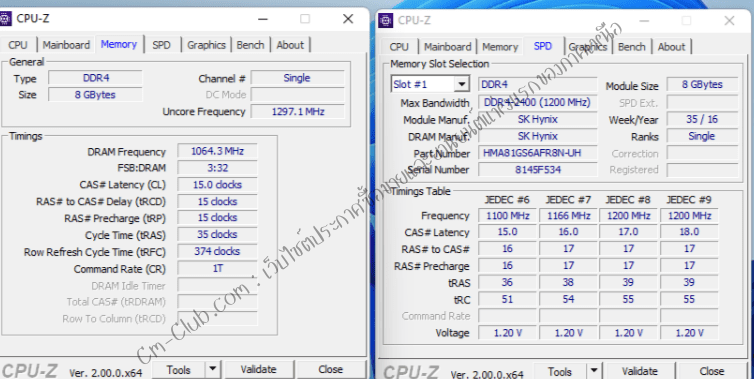This screenshot has height=379, width=754.
Task: Select the Memory tab in the left window
Action: pyautogui.click(x=119, y=44)
